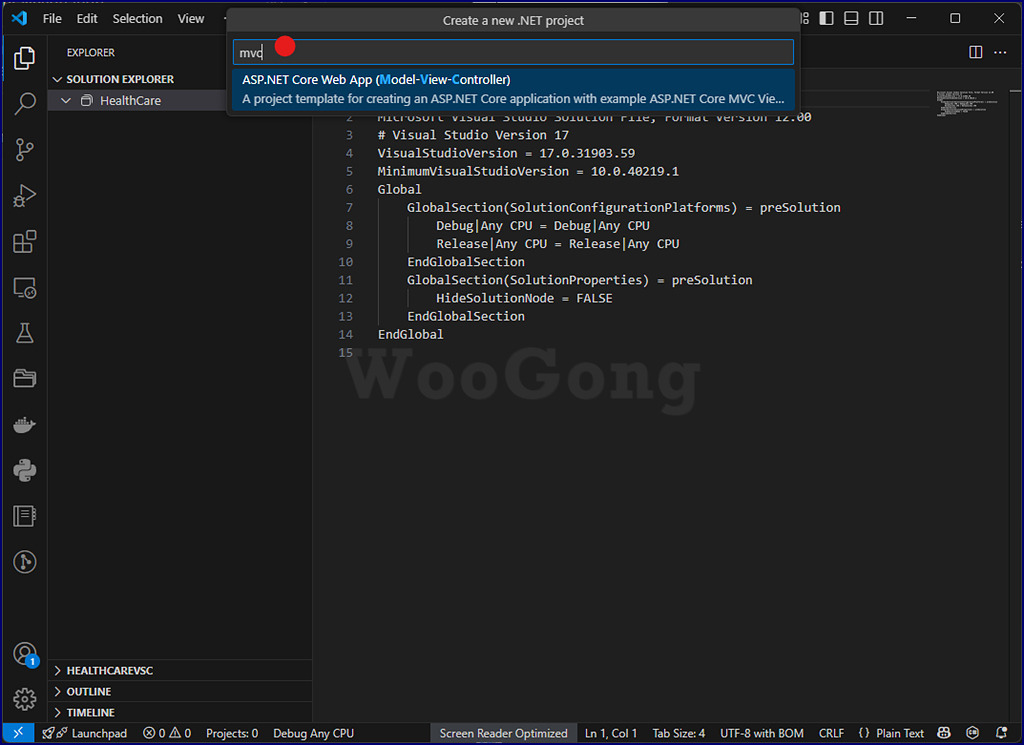Open the Testing flask icon

24,333
